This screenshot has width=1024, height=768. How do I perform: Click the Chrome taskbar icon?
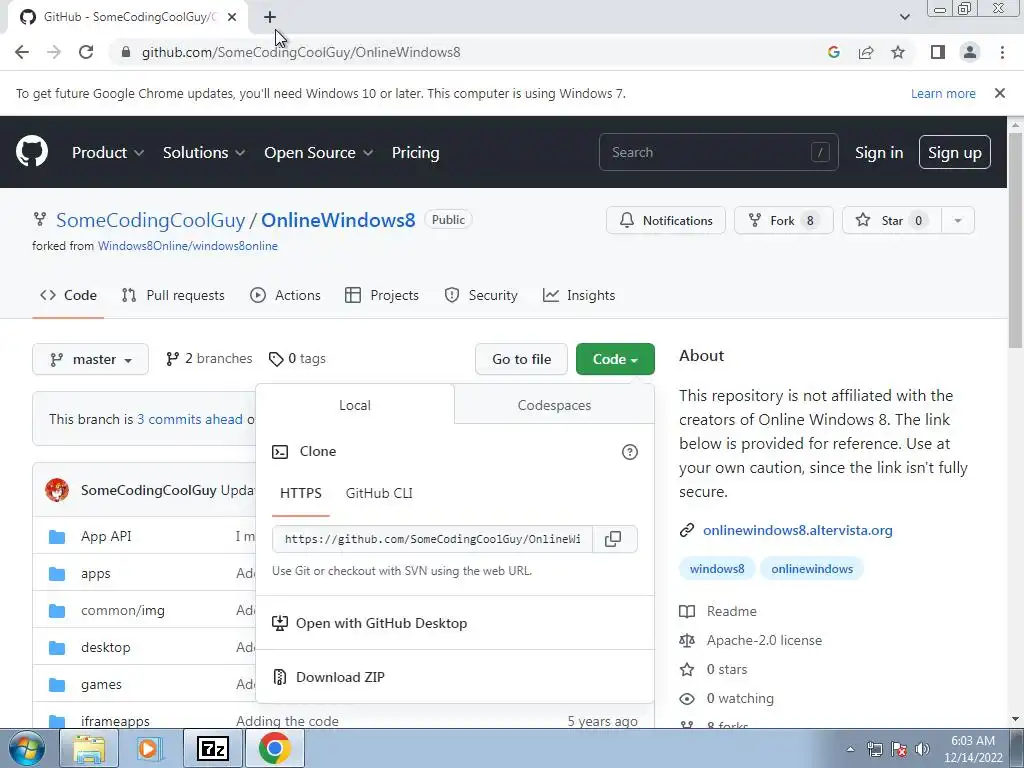pyautogui.click(x=275, y=748)
